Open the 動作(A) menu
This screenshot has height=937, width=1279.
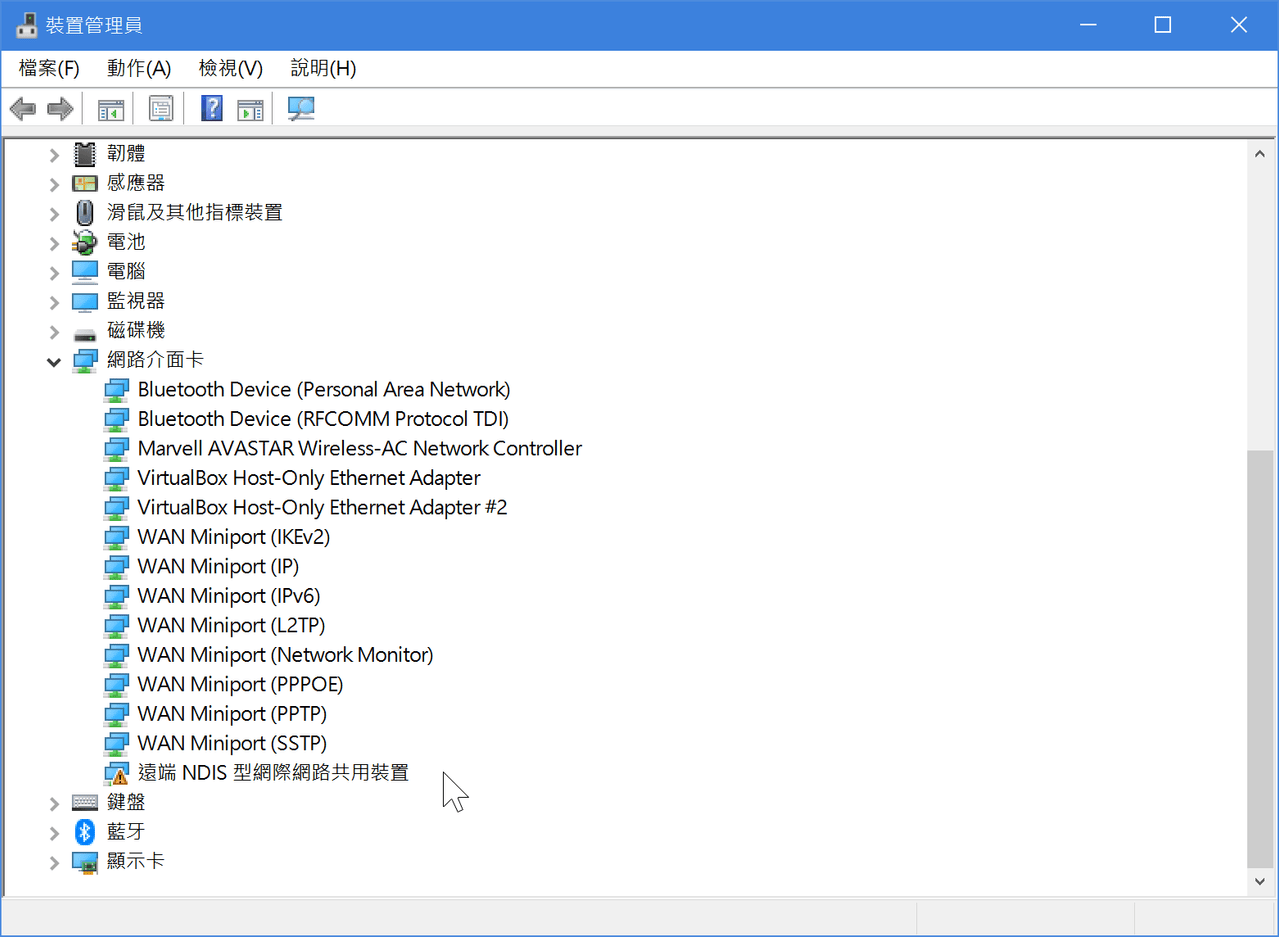pyautogui.click(x=139, y=68)
